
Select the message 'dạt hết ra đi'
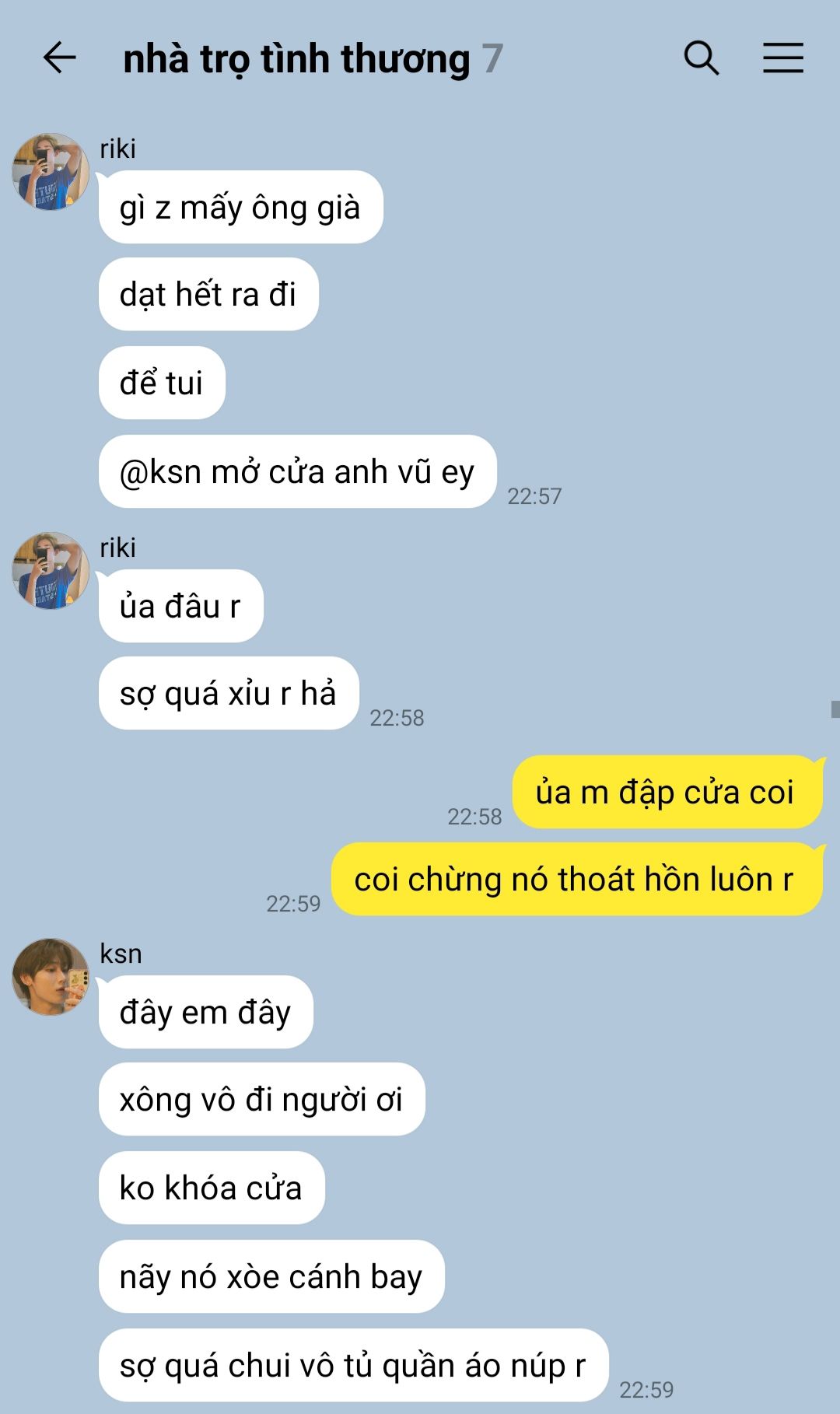click(208, 295)
